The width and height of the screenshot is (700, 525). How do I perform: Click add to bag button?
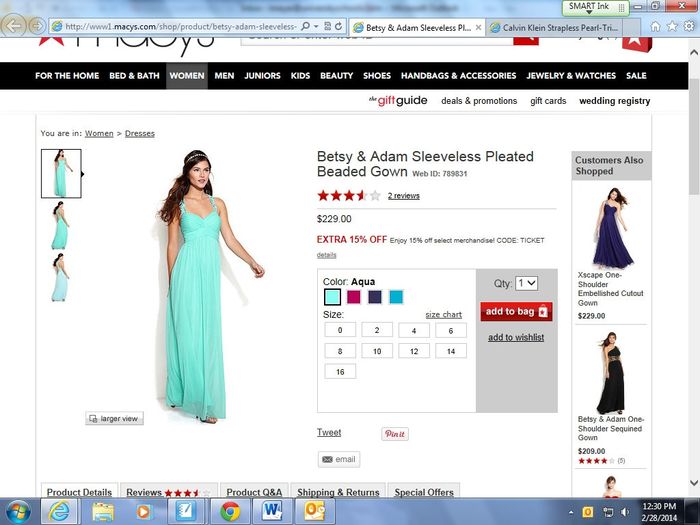click(x=516, y=311)
